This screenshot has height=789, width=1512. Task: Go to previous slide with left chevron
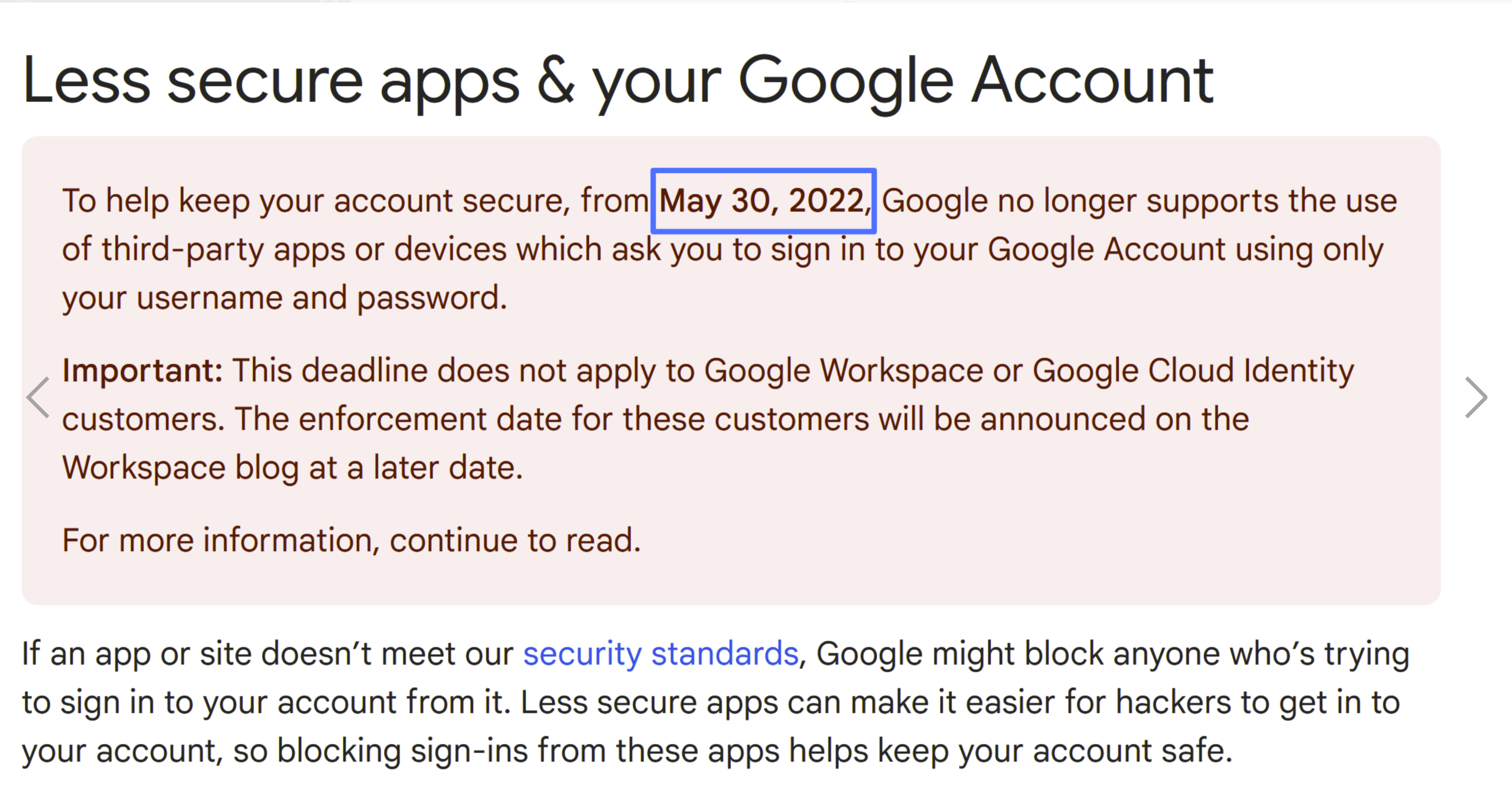pyautogui.click(x=38, y=397)
